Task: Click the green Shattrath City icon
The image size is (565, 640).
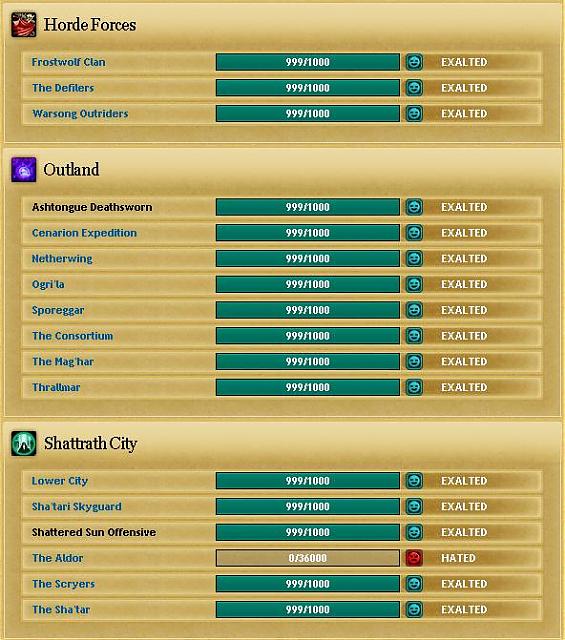Action: pyautogui.click(x=24, y=443)
